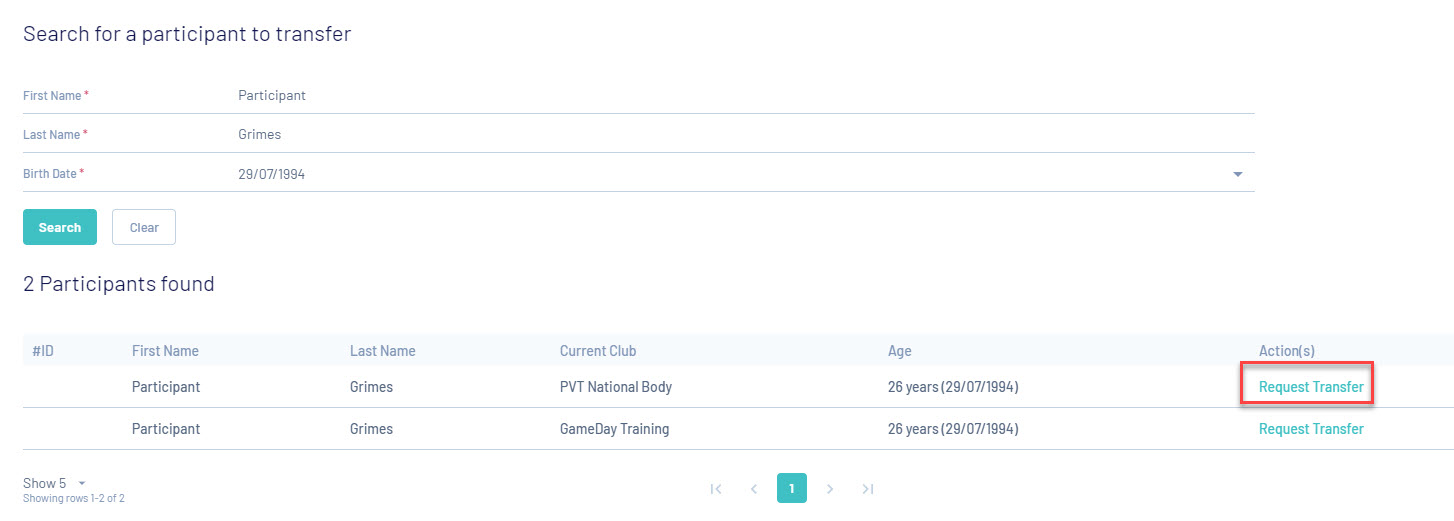
Task: Go to next page of results
Action: [x=830, y=489]
